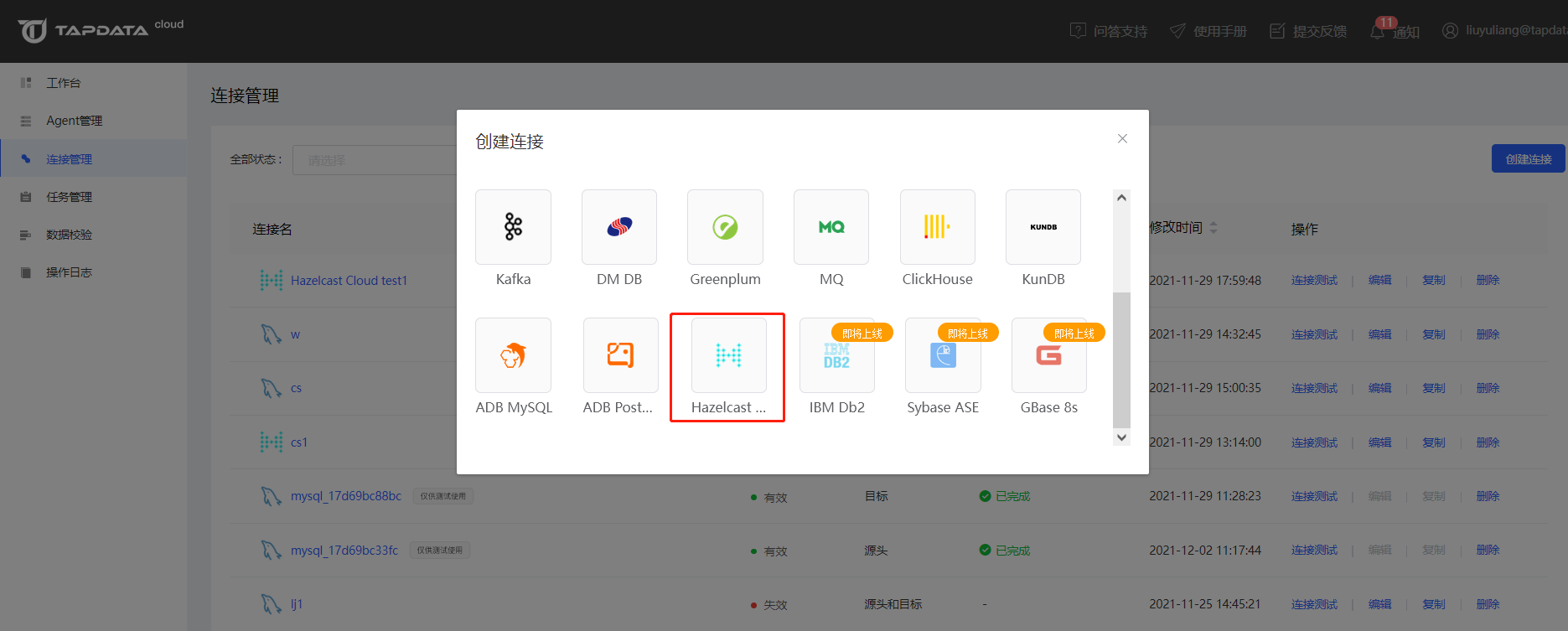Click the TAPDATA cloud logo
The width and height of the screenshot is (1568, 631).
coord(101,30)
